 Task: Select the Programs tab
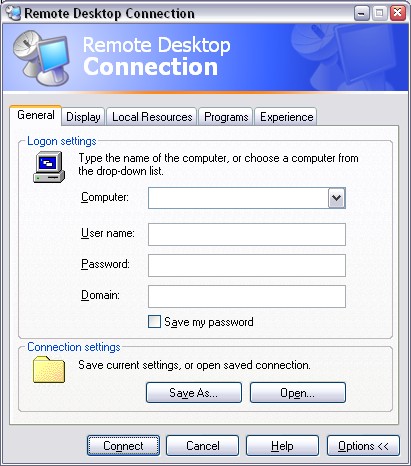pos(226,117)
